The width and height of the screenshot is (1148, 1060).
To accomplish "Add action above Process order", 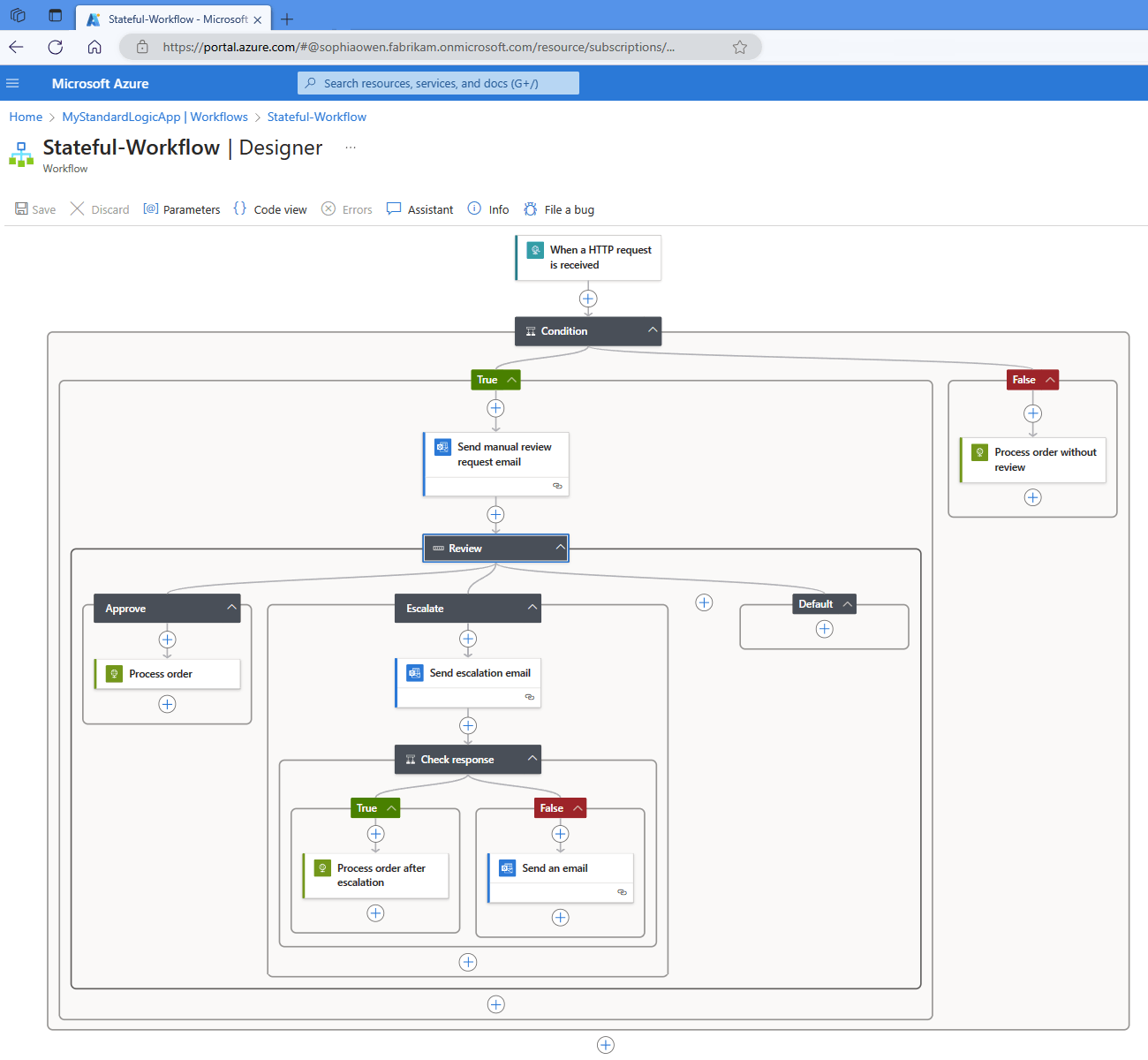I will click(167, 640).
